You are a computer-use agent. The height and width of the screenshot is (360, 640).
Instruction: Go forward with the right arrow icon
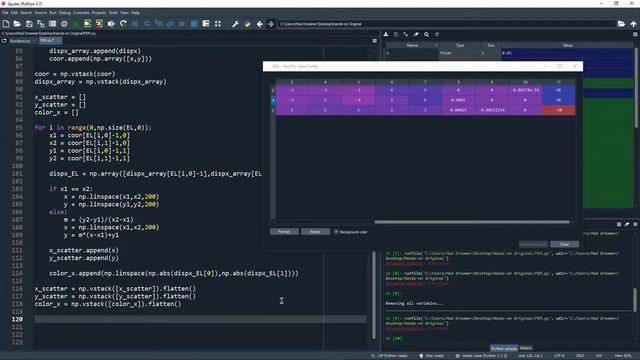271,24
